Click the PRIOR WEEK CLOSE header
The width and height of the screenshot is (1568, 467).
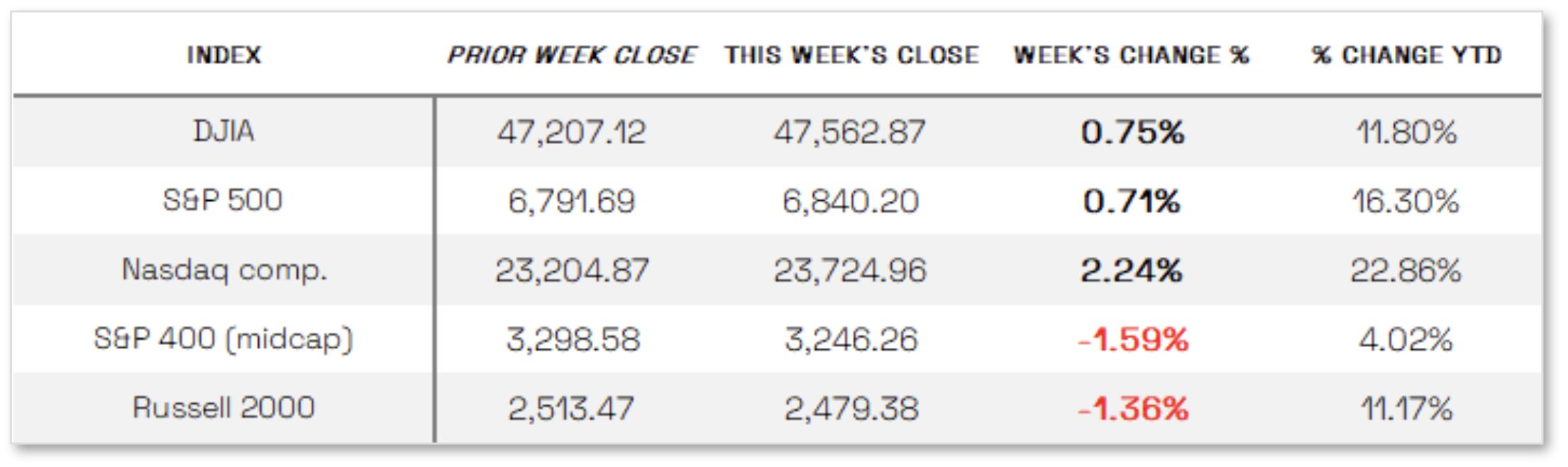(x=571, y=55)
